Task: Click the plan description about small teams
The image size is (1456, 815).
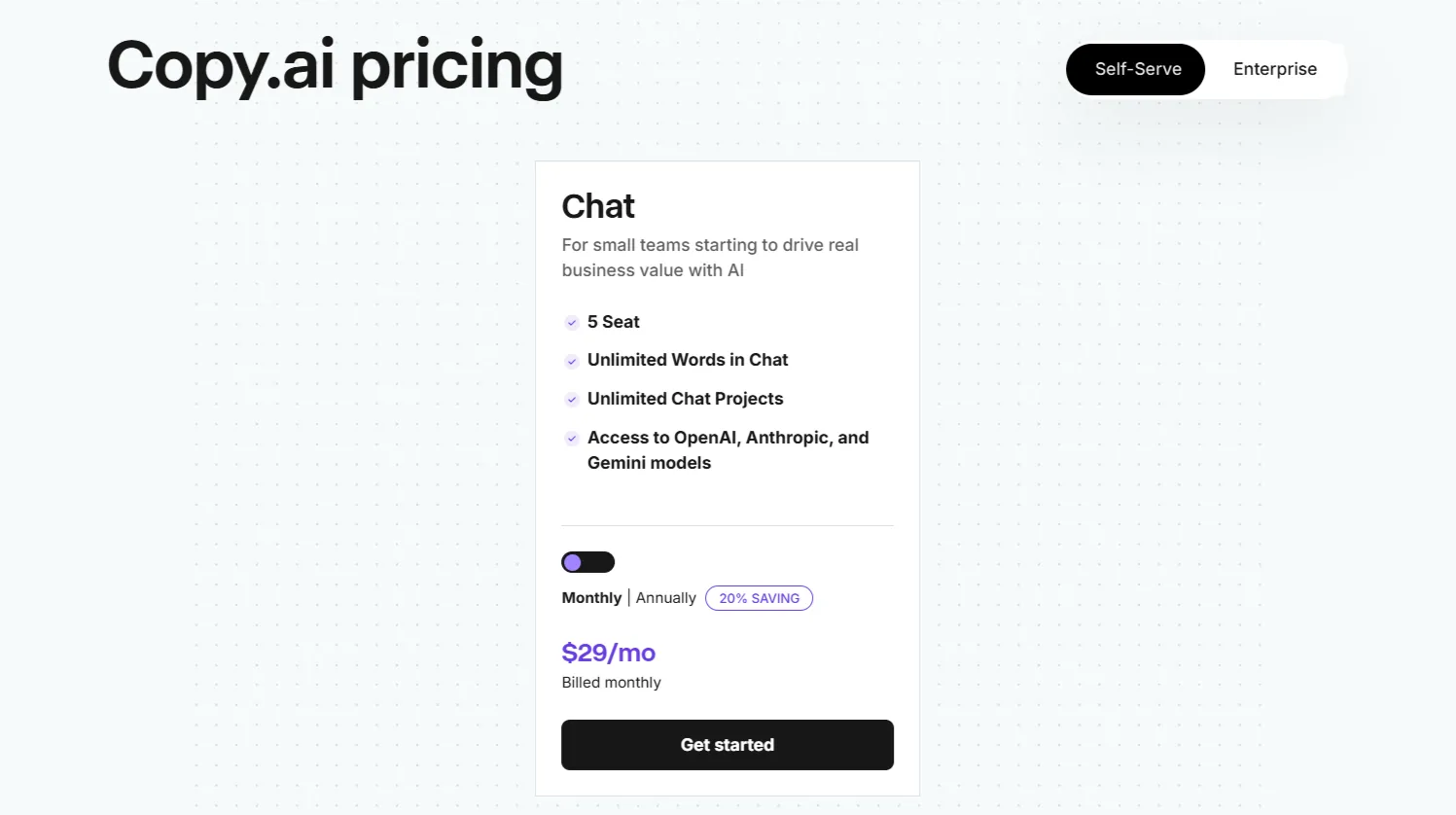Action: (710, 258)
